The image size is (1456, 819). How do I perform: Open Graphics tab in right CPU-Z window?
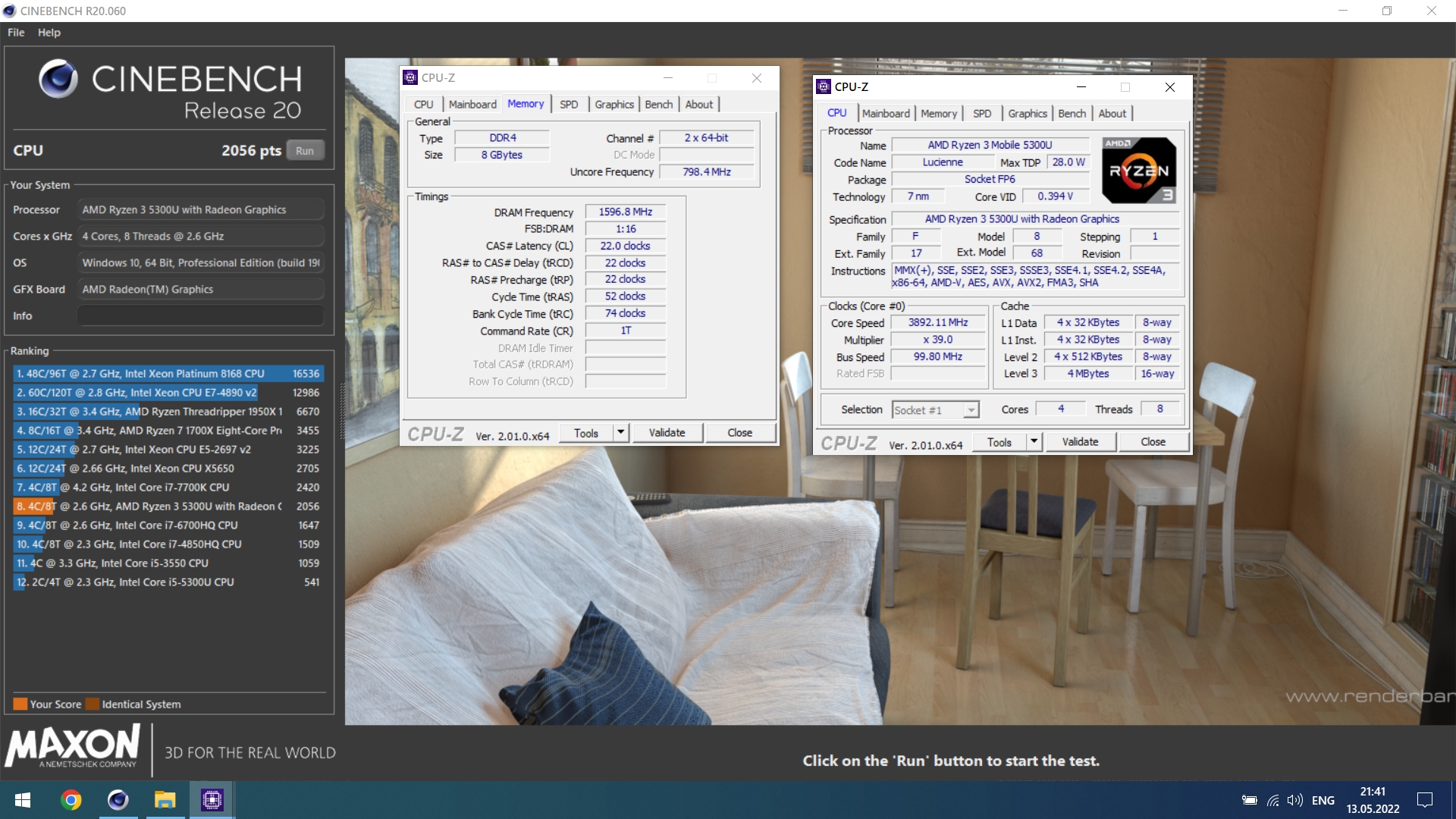tap(1028, 114)
